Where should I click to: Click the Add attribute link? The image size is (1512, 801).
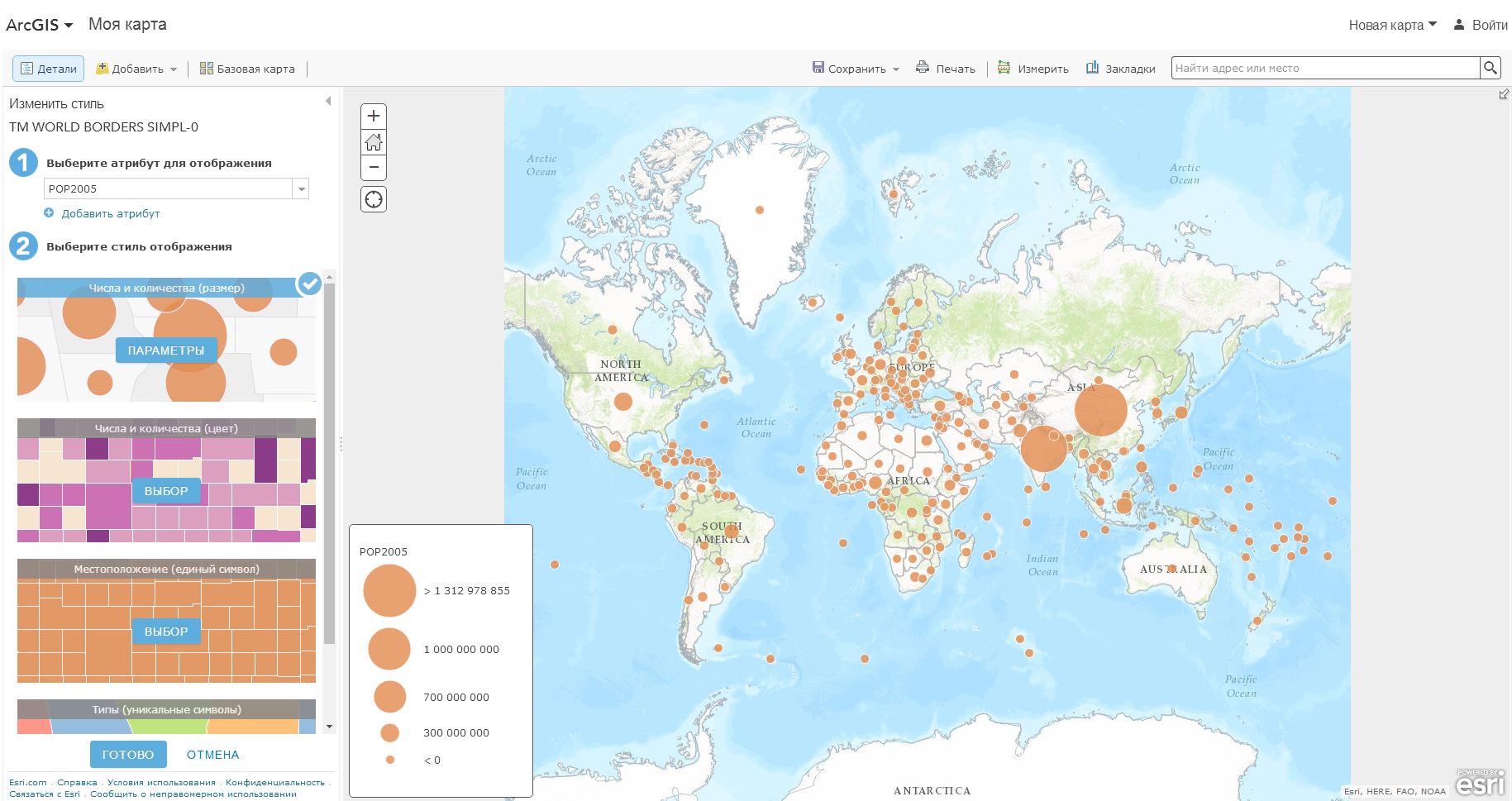110,213
